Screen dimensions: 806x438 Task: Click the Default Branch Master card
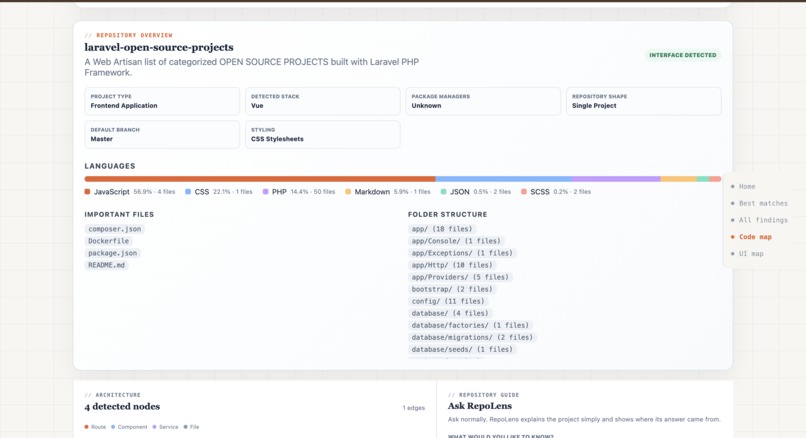point(162,134)
